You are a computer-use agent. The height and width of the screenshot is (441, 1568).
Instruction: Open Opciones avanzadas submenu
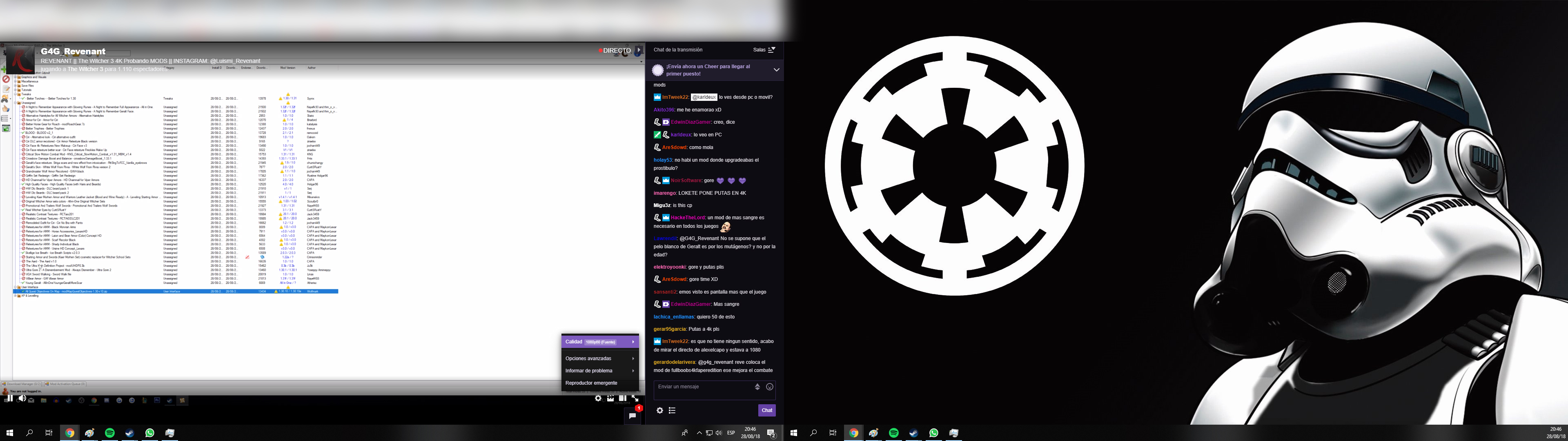pyautogui.click(x=599, y=358)
